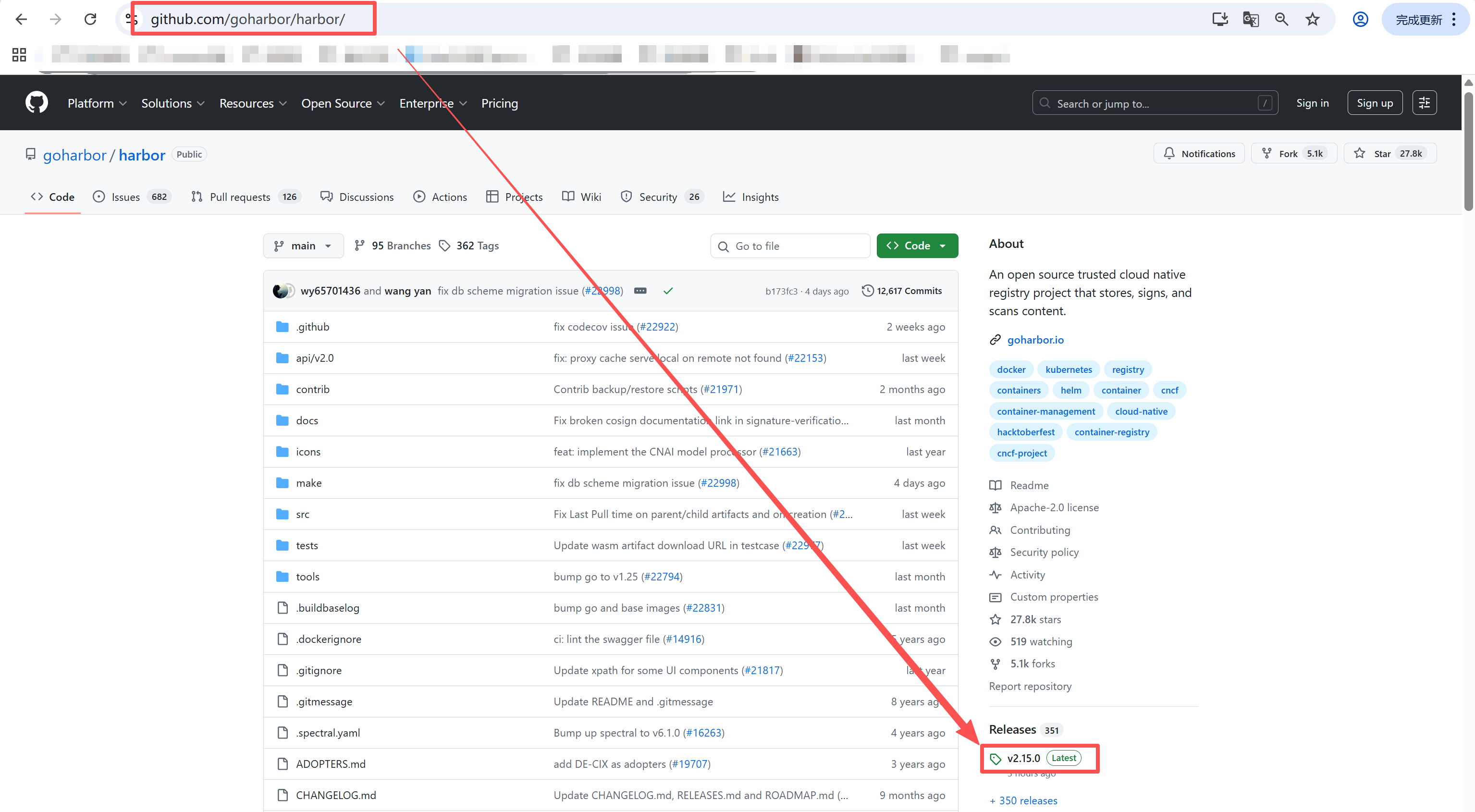Reload the page with the refresh icon
The height and width of the screenshot is (812, 1475).
coord(90,20)
